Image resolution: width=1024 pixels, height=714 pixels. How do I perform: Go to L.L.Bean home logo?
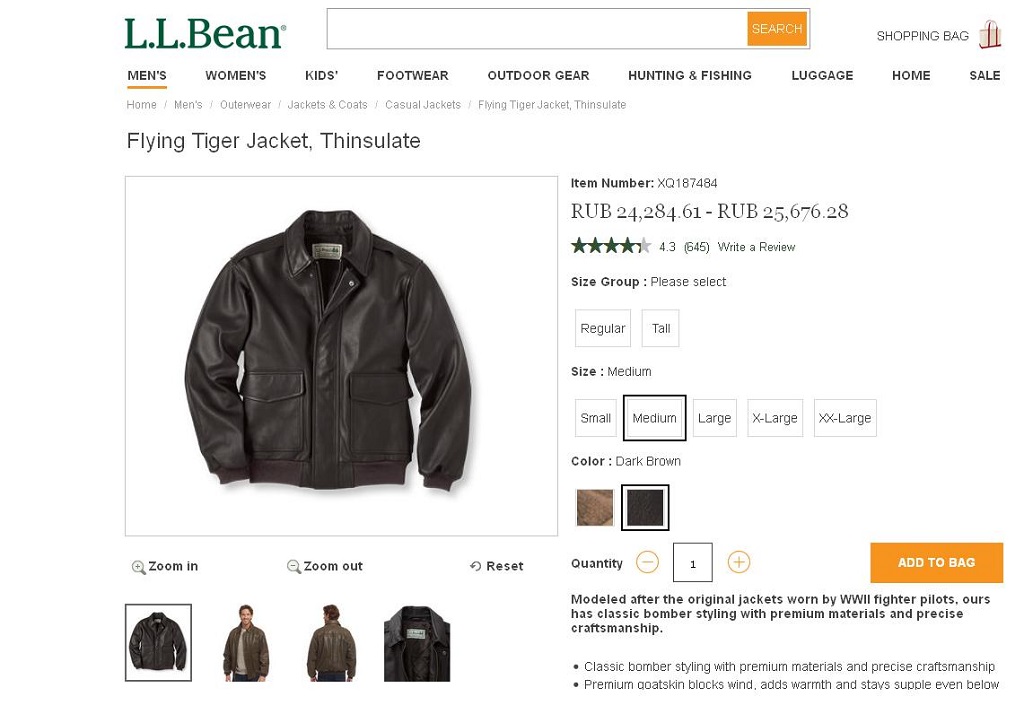[x=205, y=34]
